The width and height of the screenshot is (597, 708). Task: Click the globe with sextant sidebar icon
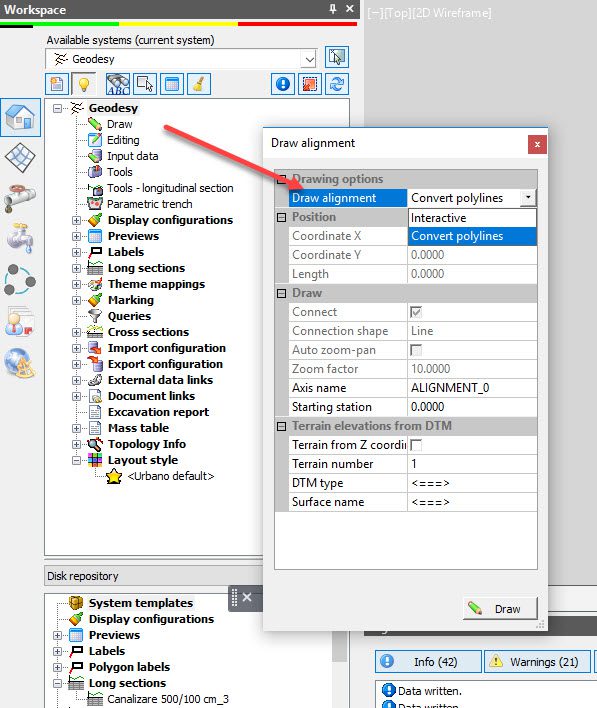click(19, 363)
